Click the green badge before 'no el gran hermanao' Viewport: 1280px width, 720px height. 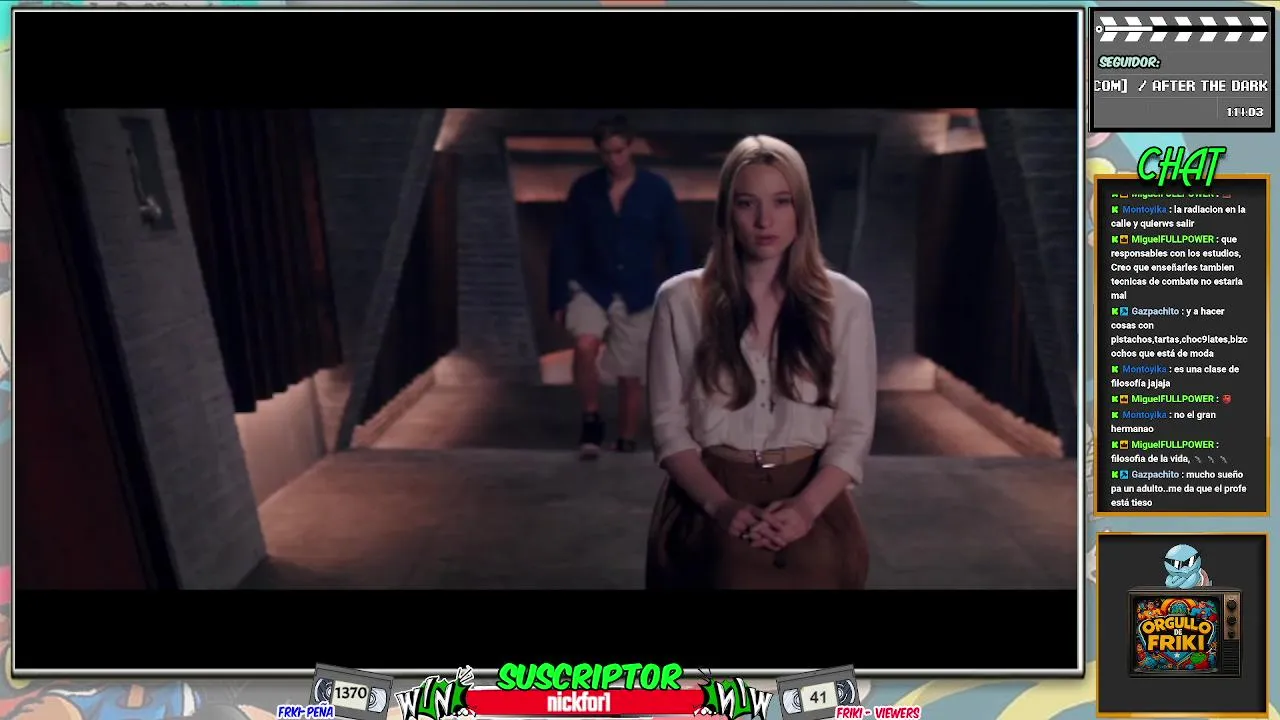1115,415
